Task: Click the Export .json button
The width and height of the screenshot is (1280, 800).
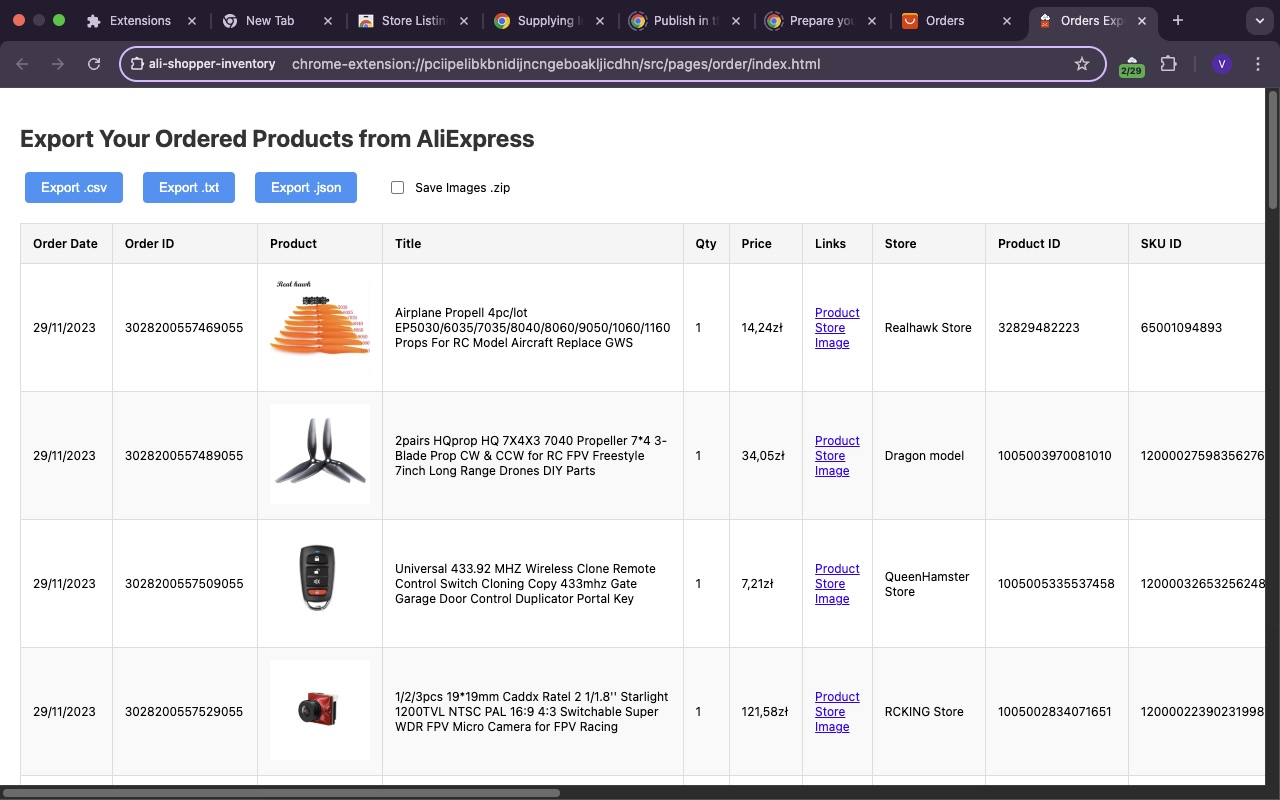Action: click(306, 187)
